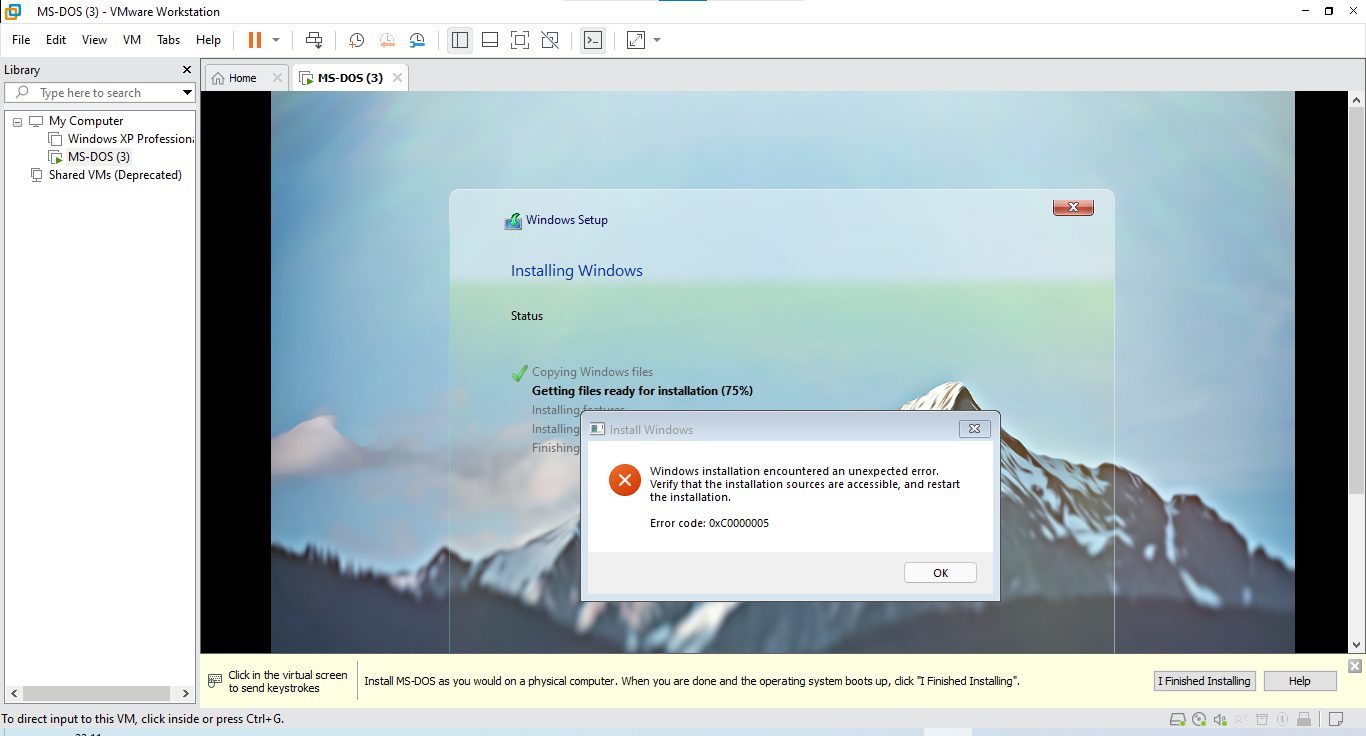Click the Bluetooth device status icon

[x=1282, y=719]
